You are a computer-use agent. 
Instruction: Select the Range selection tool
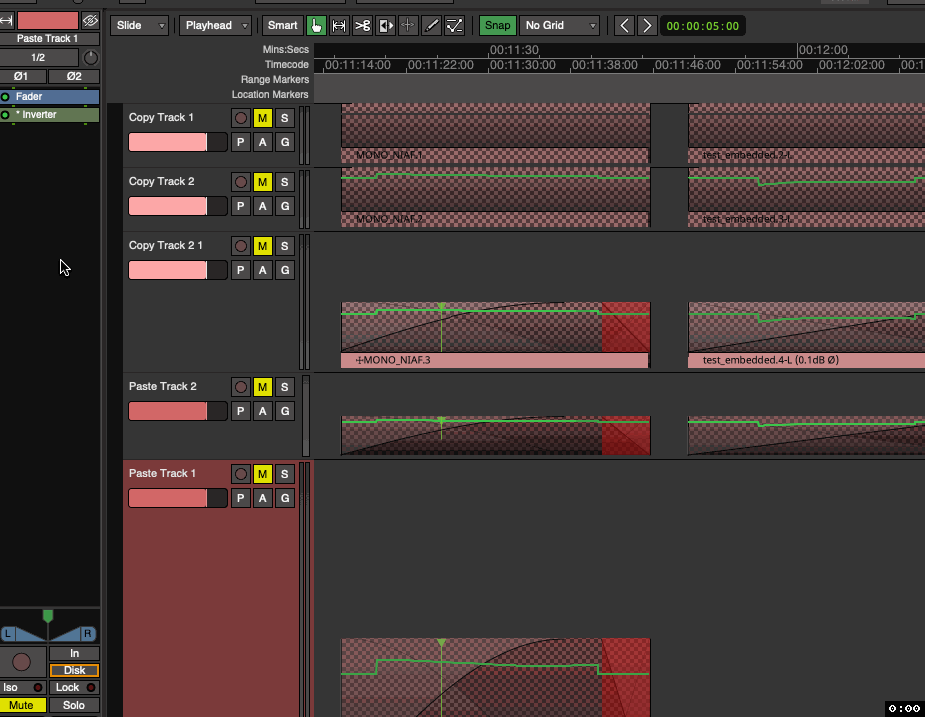click(339, 25)
